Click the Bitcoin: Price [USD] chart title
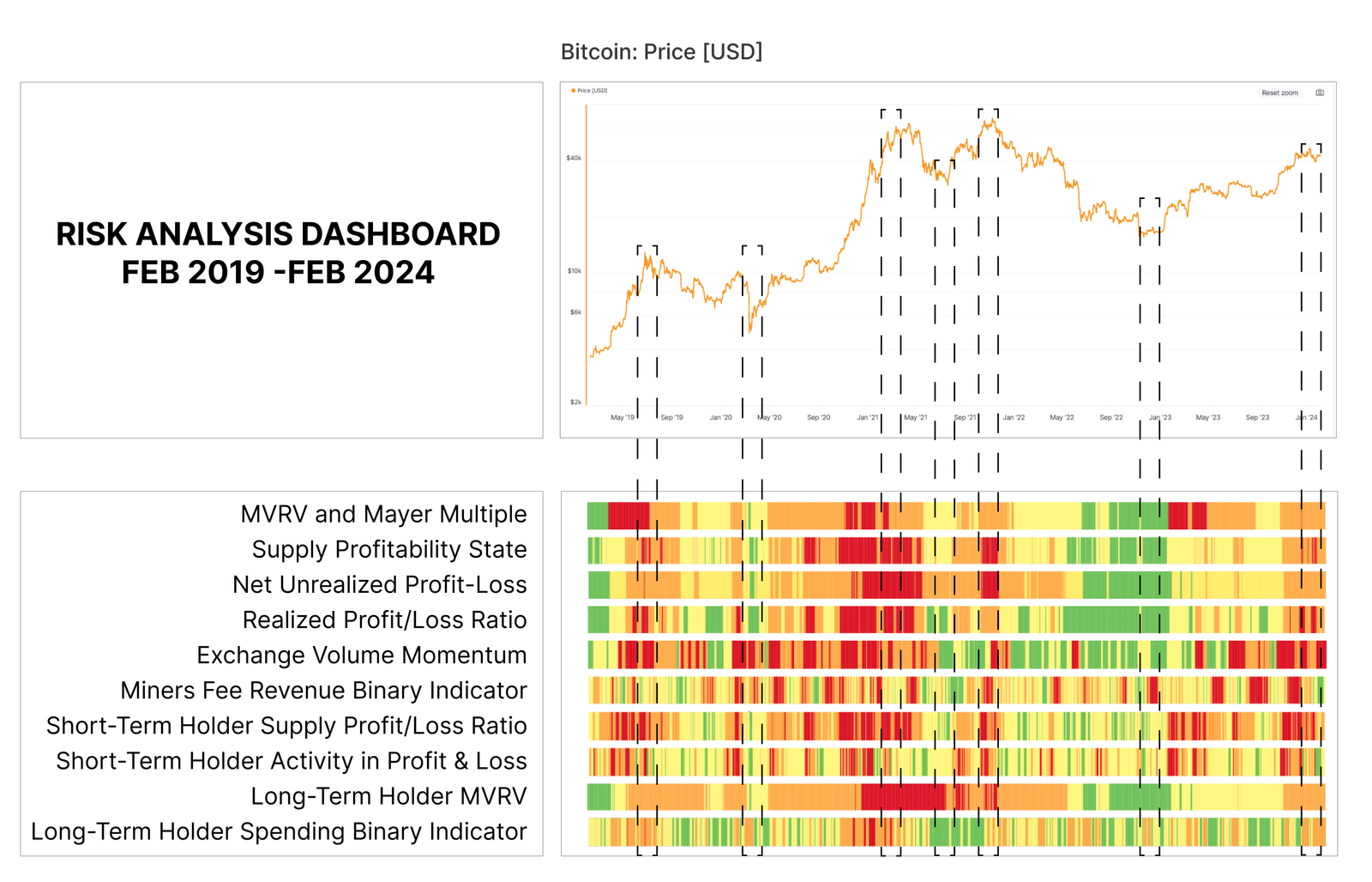Viewport: 1372px width, 882px height. [664, 51]
